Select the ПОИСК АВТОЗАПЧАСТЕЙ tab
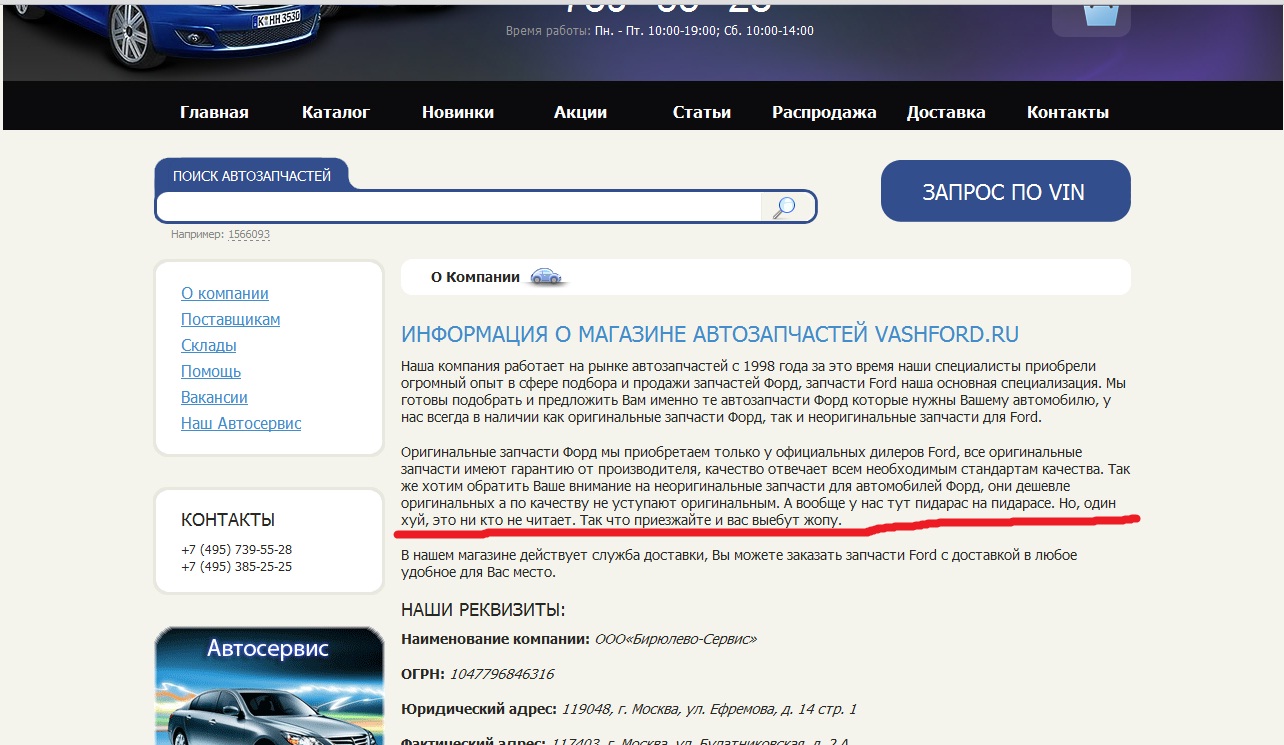This screenshot has height=745, width=1284. tap(251, 176)
